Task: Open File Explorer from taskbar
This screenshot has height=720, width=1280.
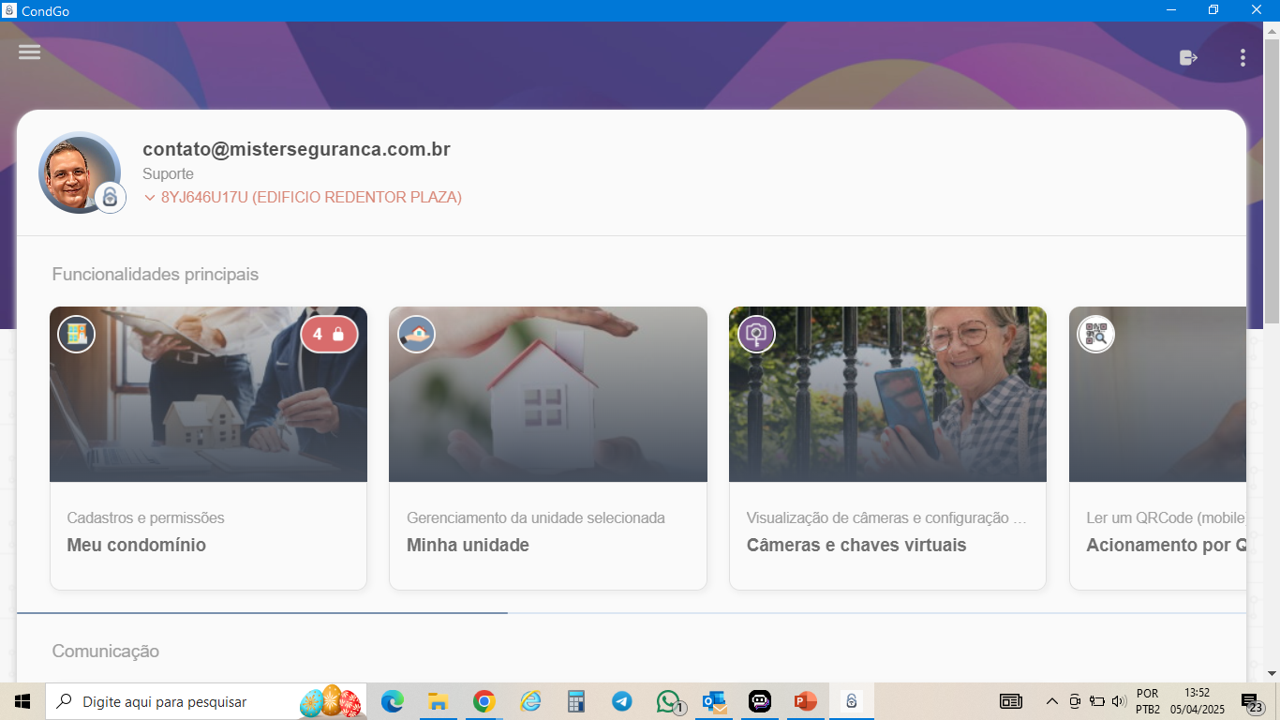Action: (438, 701)
